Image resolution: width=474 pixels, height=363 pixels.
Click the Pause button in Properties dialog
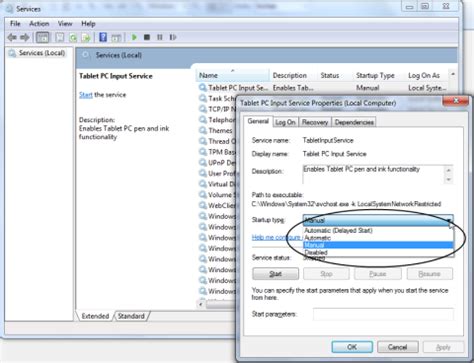378,274
